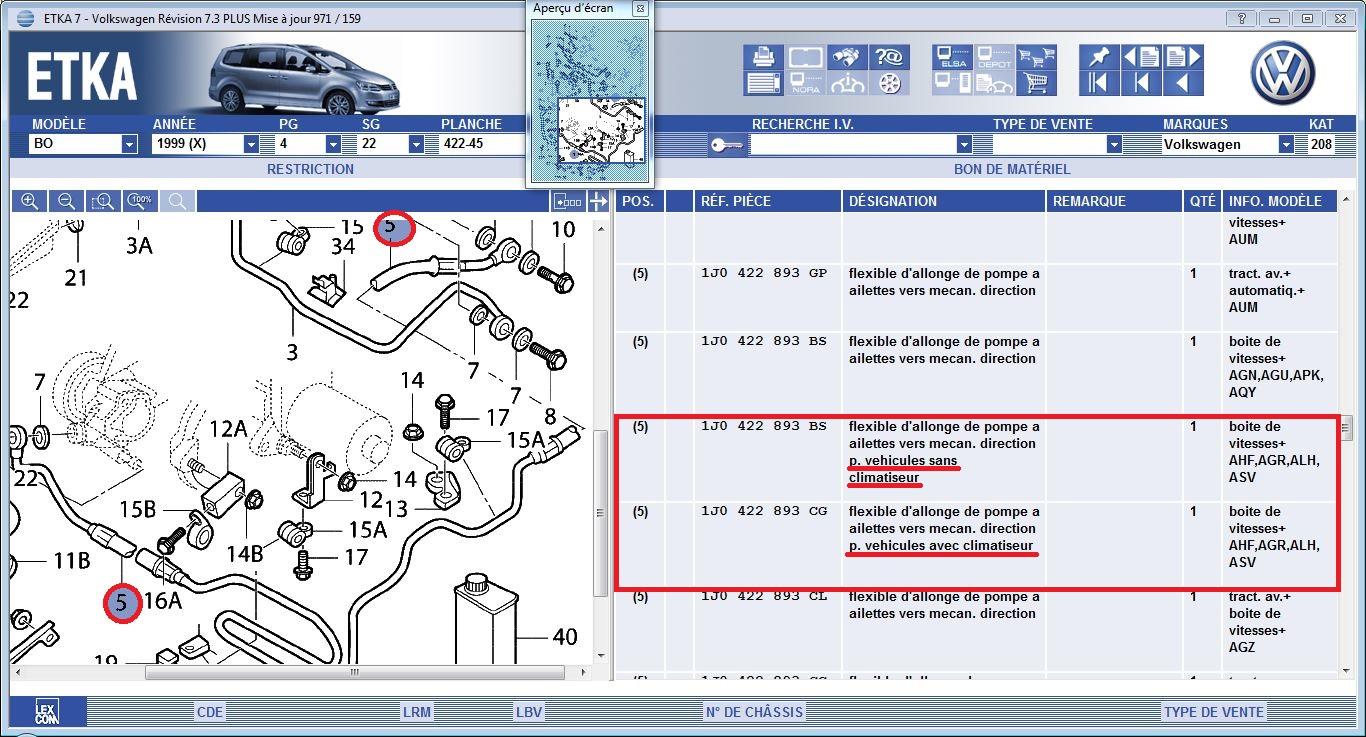Click the N° DE CHÂSSIS button
The width and height of the screenshot is (1366, 737).
tap(754, 712)
